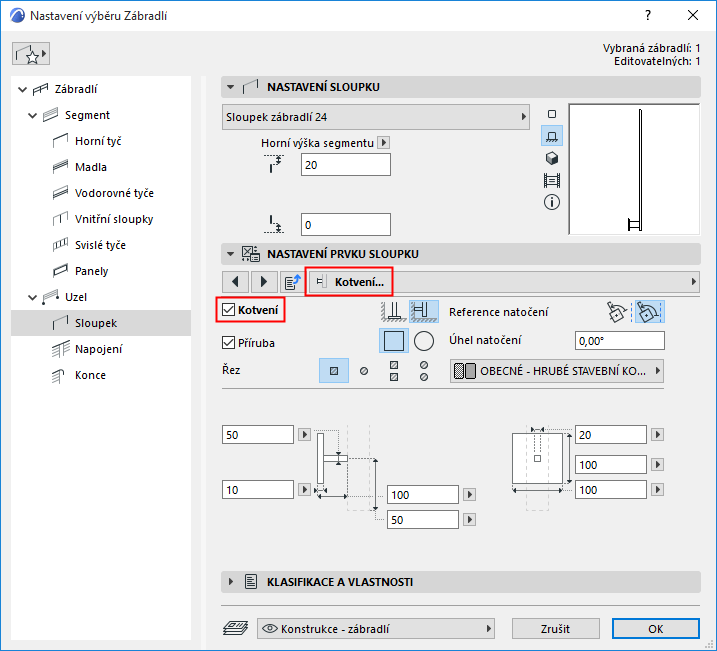Viewport: 717px width, 651px height.
Task: Collapse Nastavení sloupku panel
Action: click(x=230, y=87)
